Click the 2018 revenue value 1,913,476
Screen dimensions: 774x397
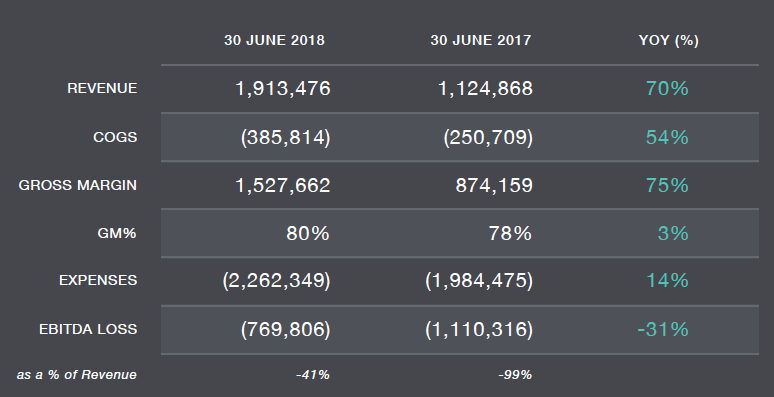(x=283, y=88)
